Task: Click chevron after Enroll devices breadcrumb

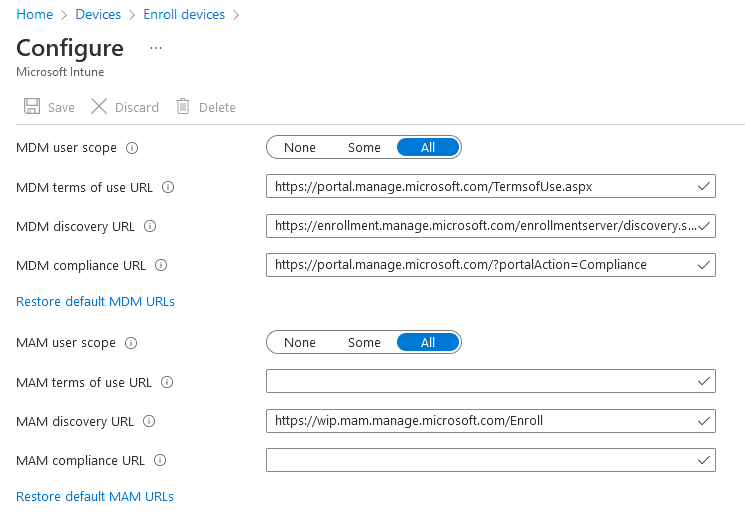Action: pos(236,15)
